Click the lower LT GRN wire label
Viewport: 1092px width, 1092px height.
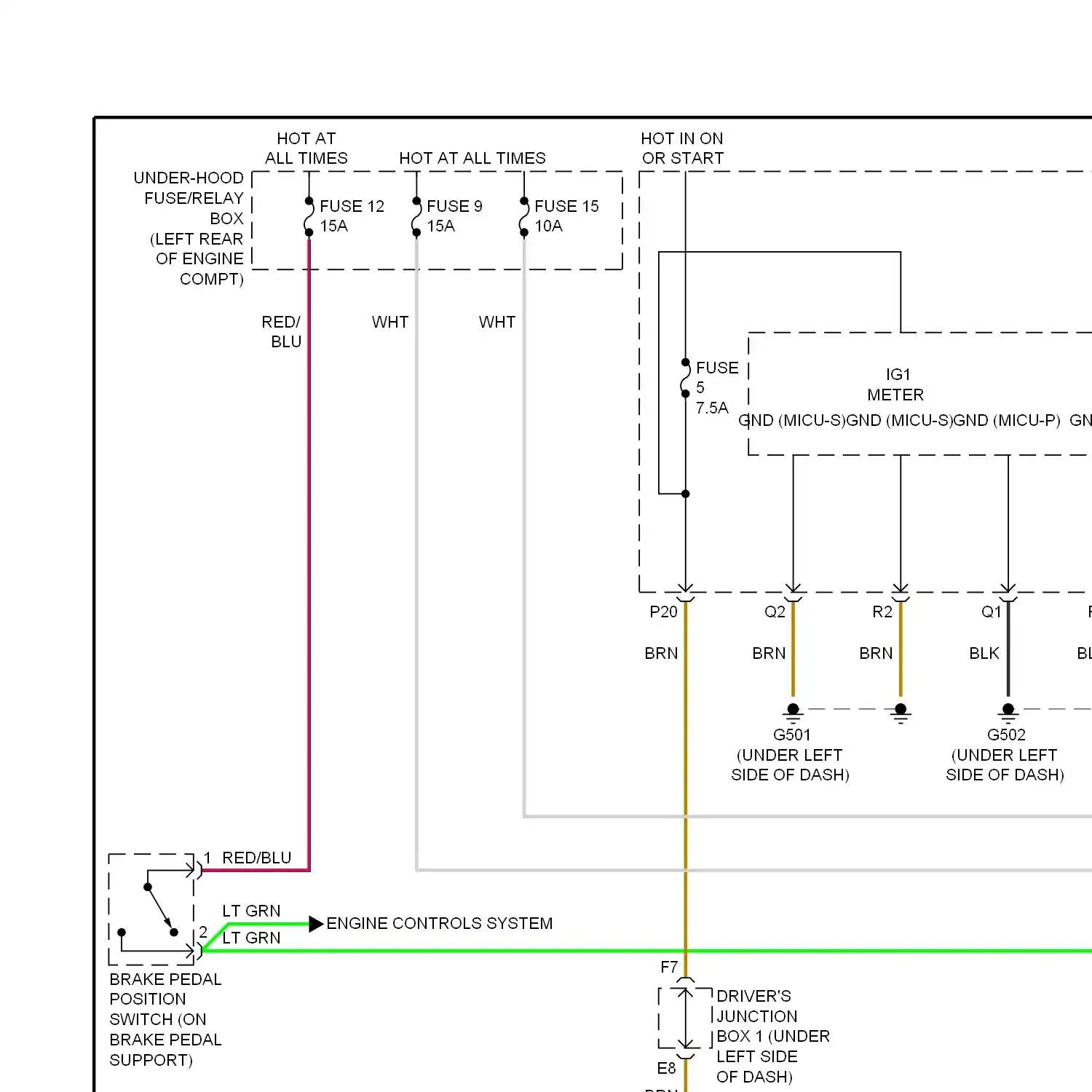point(251,938)
